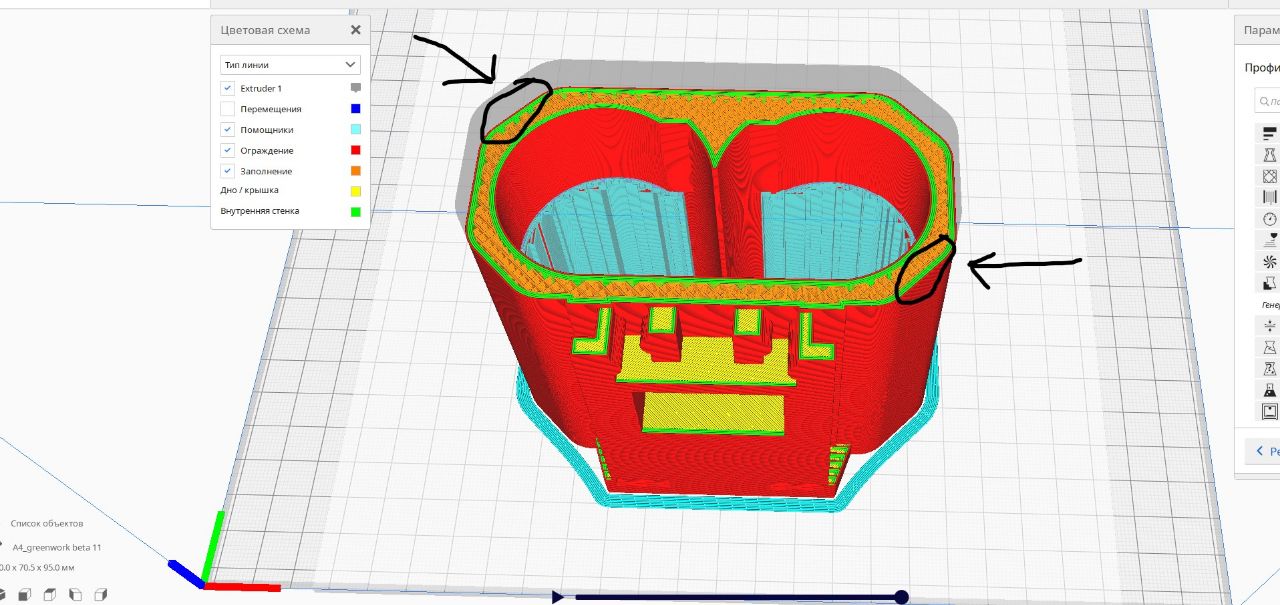1280x605 pixels.
Task: Open the flask-shaped settings category icon
Action: tap(1270, 390)
